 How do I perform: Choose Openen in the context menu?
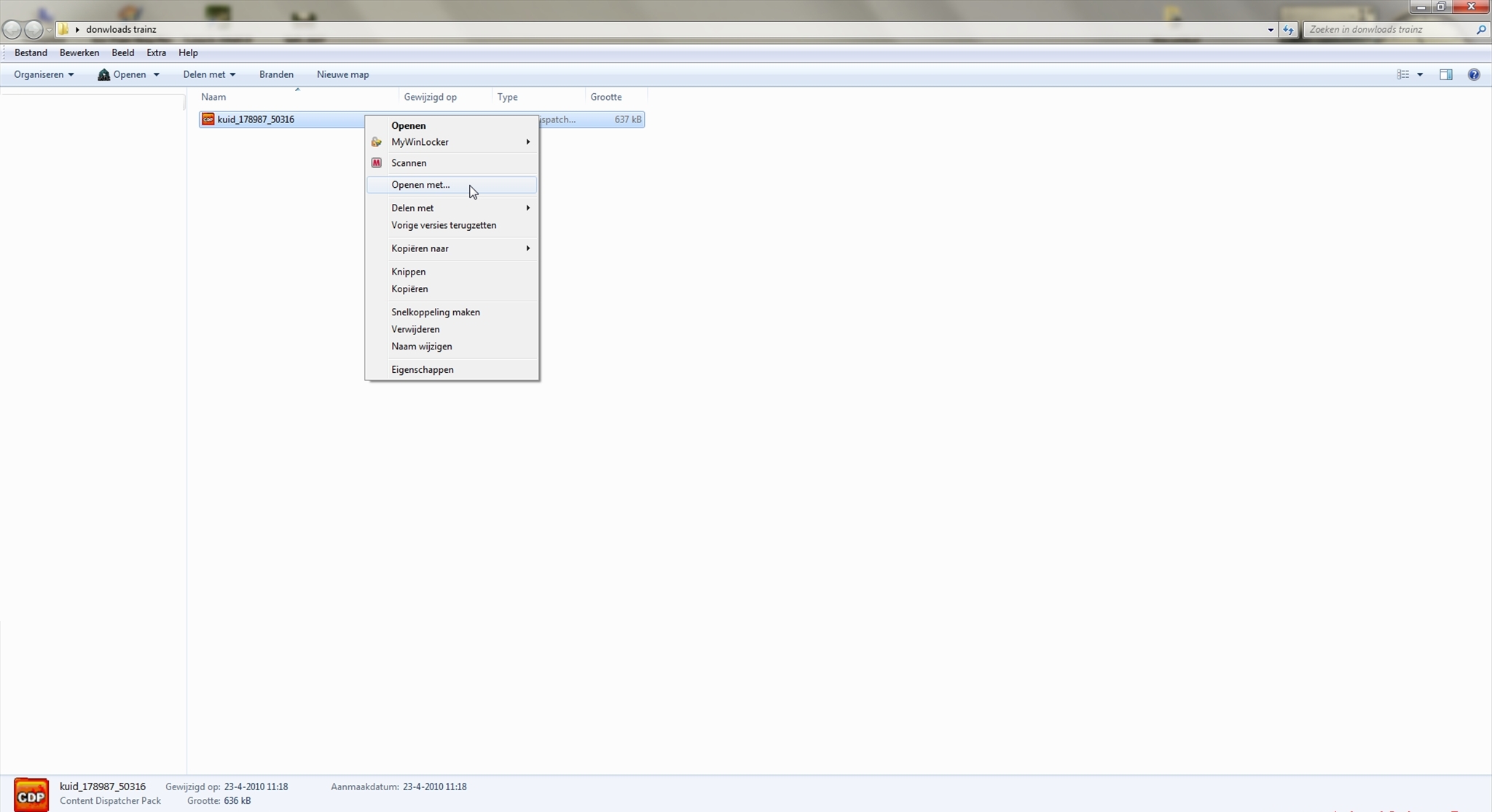(452, 125)
